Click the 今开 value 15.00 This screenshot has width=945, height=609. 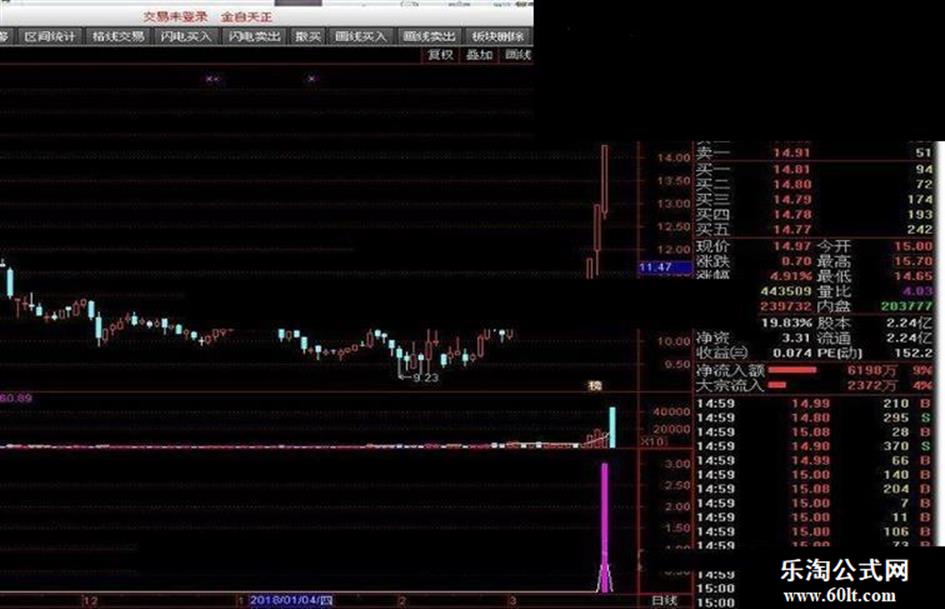pyautogui.click(x=914, y=246)
